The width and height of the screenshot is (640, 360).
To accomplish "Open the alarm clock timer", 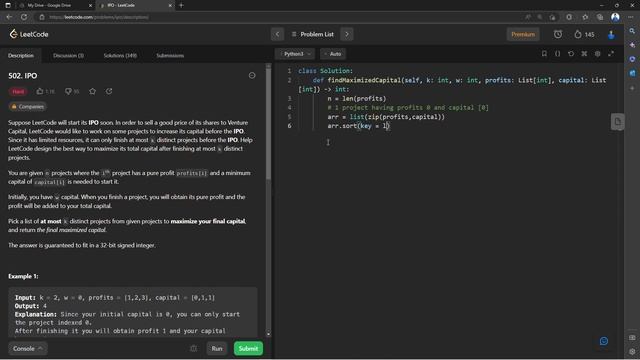I will [558, 34].
